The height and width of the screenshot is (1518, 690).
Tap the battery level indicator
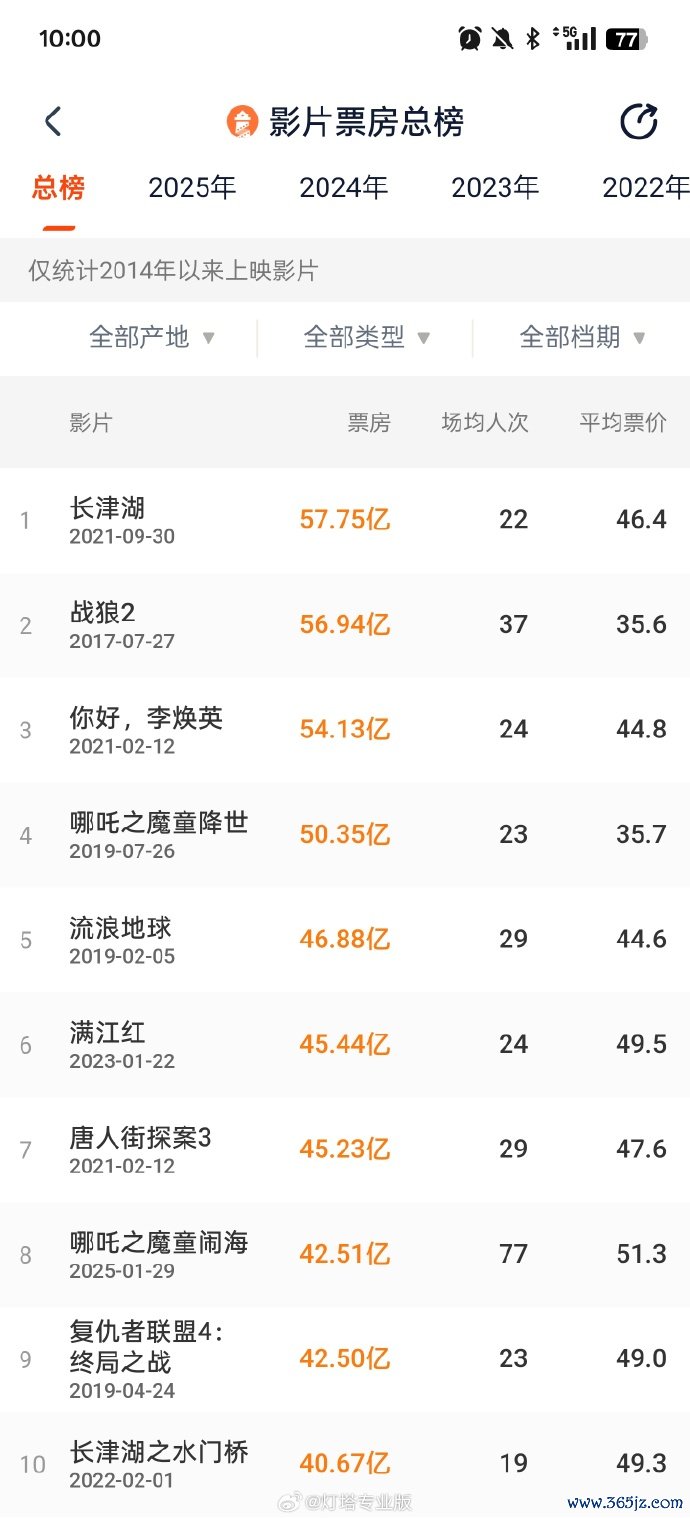point(627,39)
